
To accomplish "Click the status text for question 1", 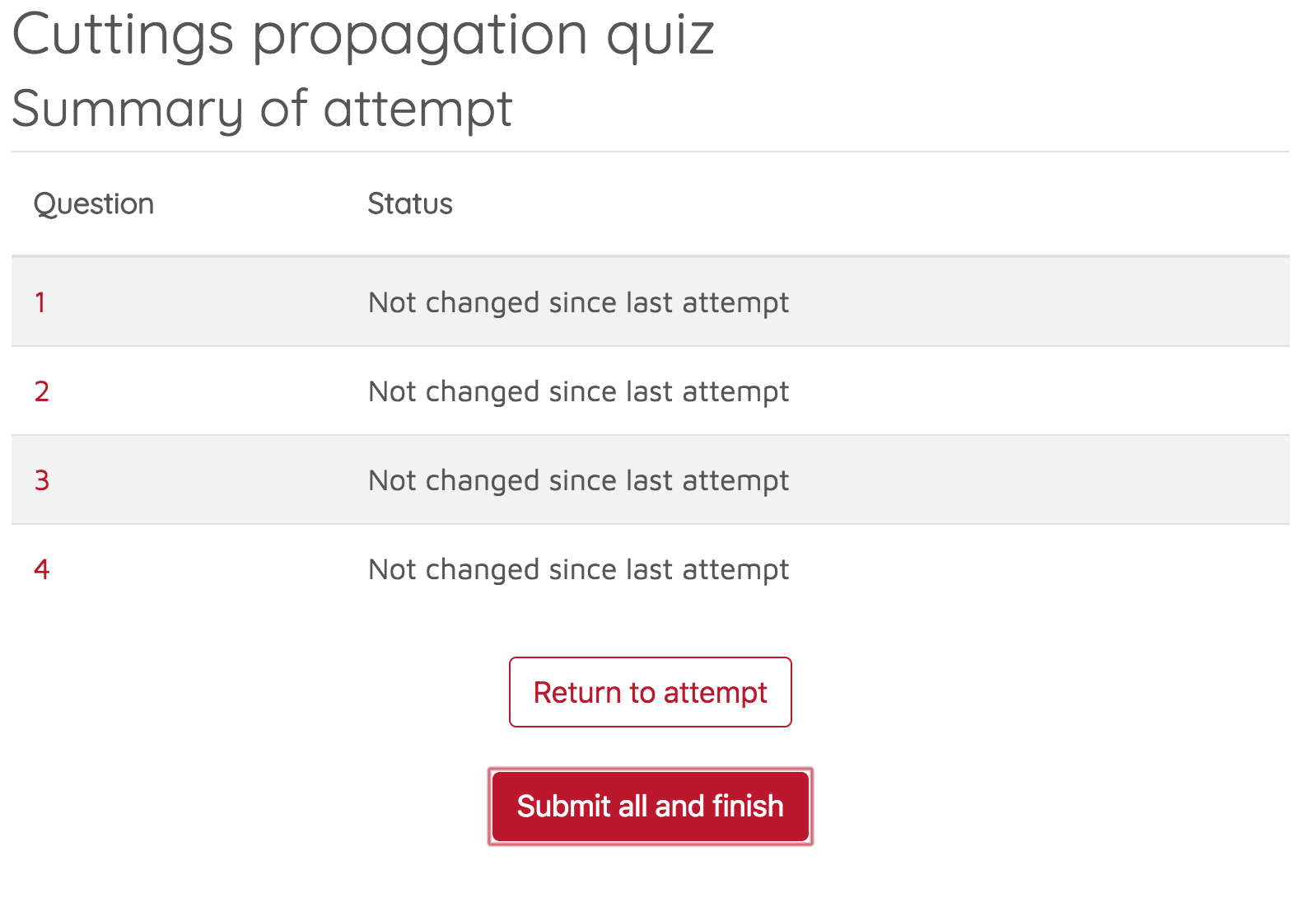I will pos(578,302).
